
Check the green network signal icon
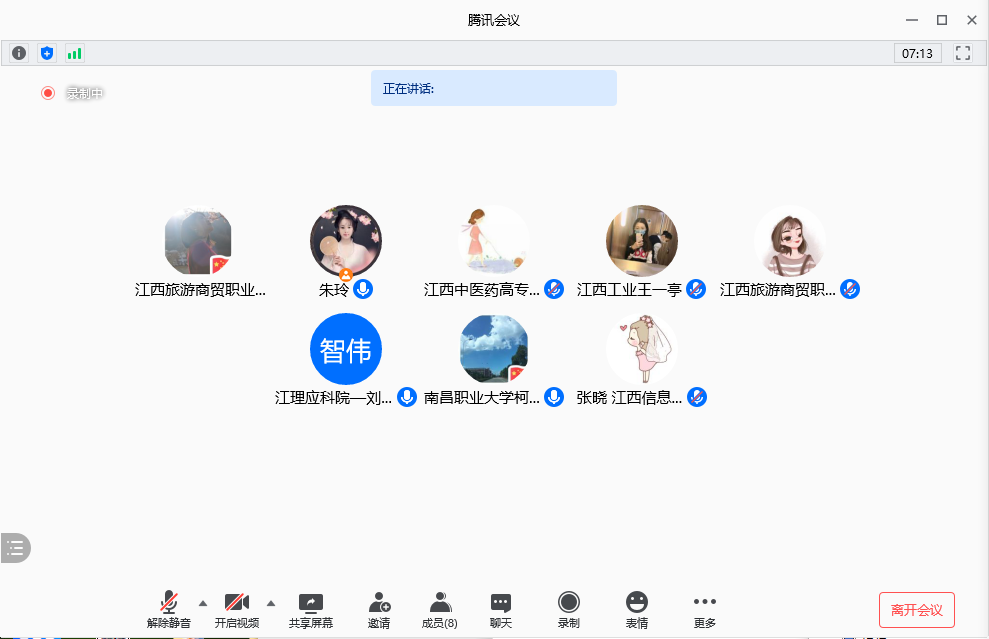click(x=74, y=53)
